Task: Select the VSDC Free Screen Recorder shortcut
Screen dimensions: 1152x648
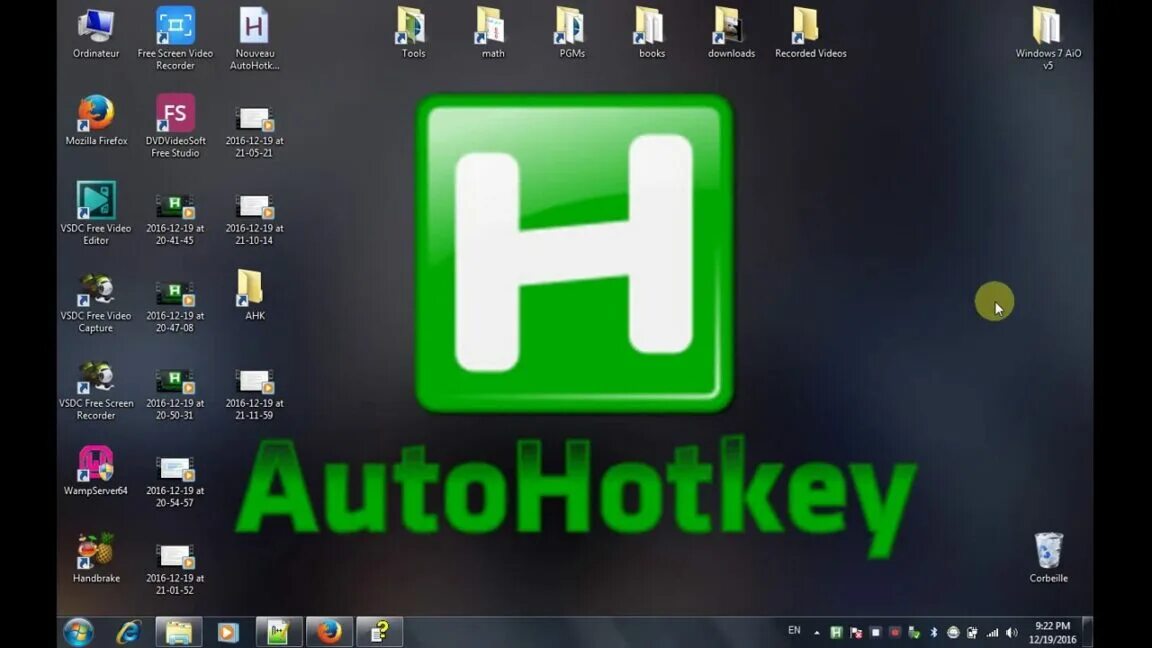Action: (96, 389)
